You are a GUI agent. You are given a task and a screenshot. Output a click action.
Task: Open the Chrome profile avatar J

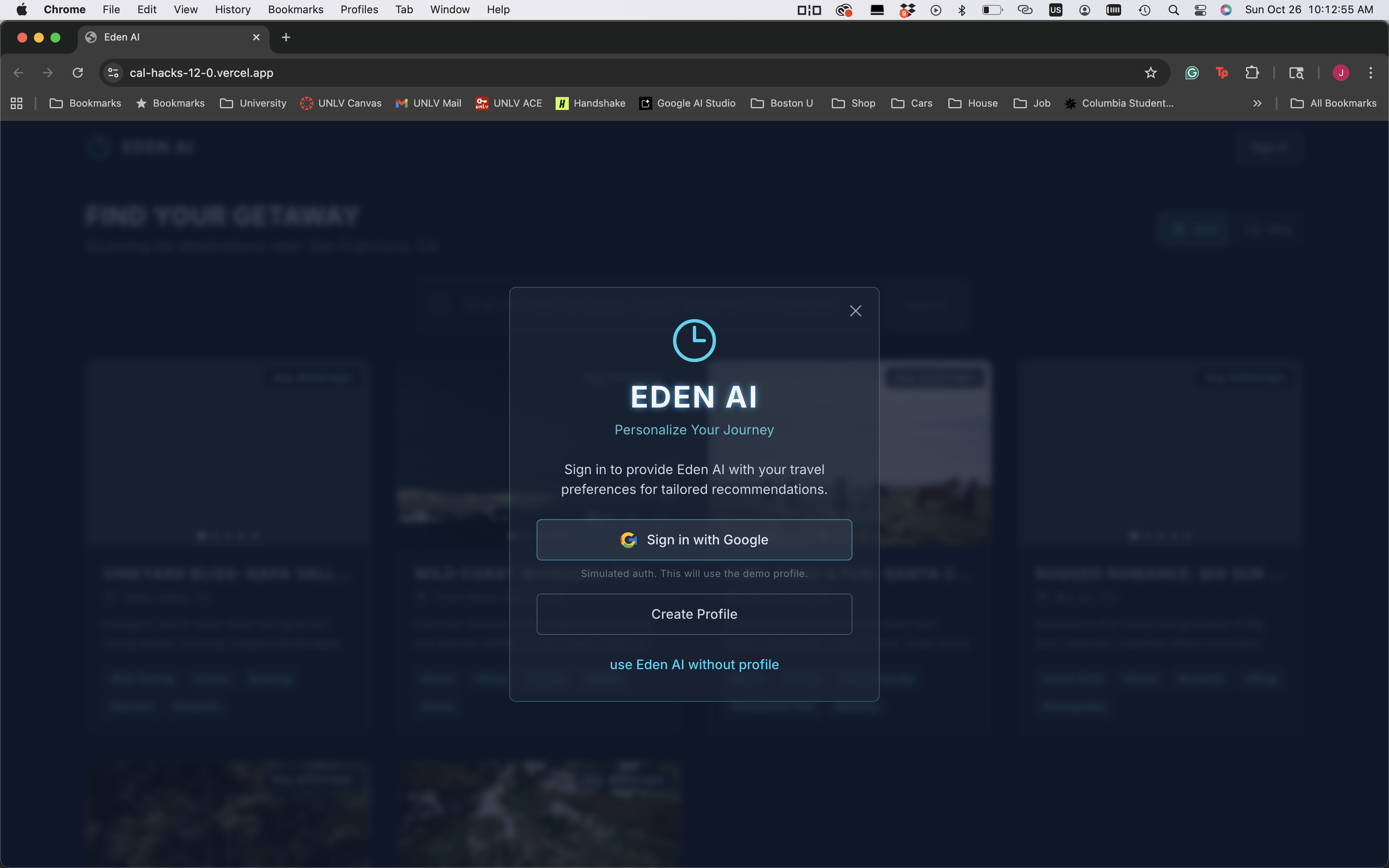(1341, 73)
